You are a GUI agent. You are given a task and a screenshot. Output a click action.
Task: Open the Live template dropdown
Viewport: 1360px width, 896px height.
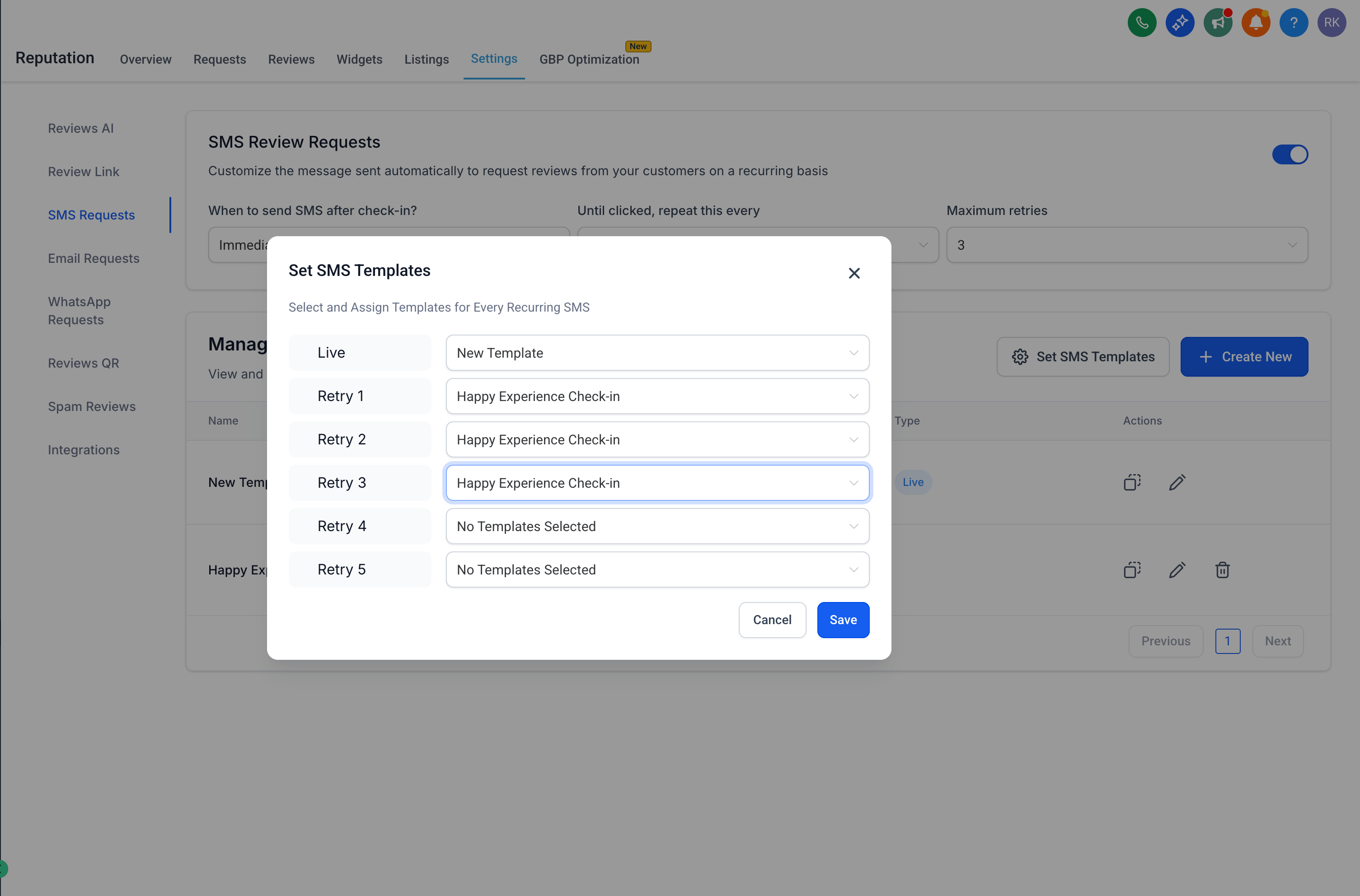pos(657,353)
